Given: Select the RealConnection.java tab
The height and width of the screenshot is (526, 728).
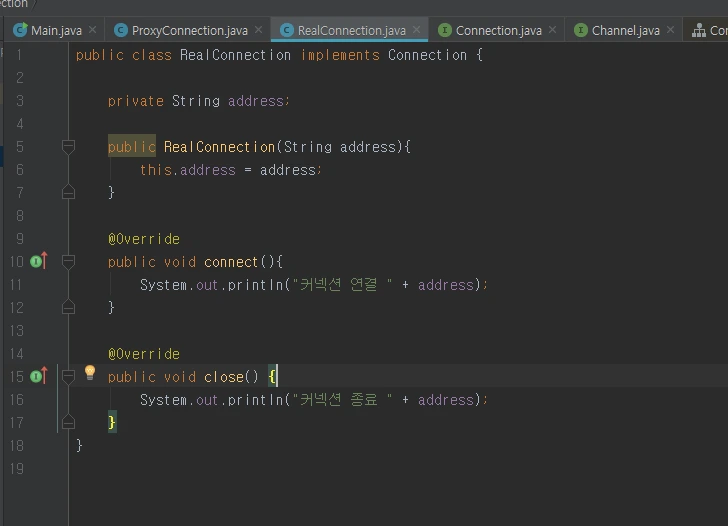Looking at the screenshot, I should (x=351, y=31).
